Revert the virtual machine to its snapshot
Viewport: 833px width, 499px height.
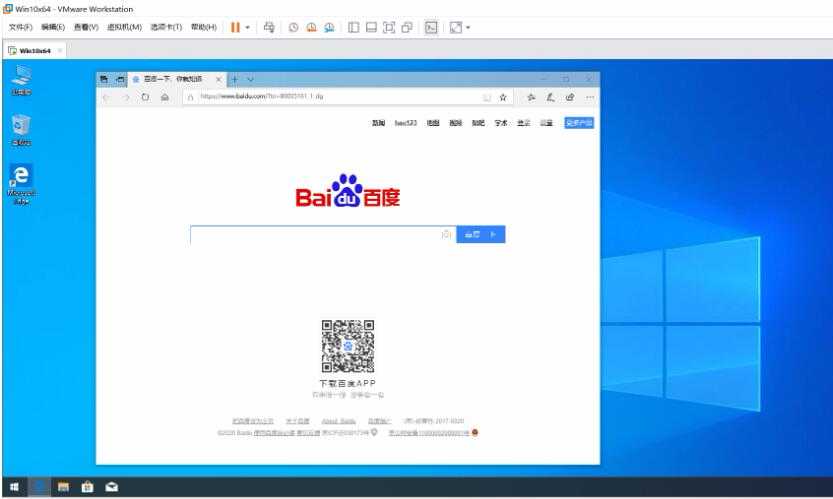tap(311, 28)
